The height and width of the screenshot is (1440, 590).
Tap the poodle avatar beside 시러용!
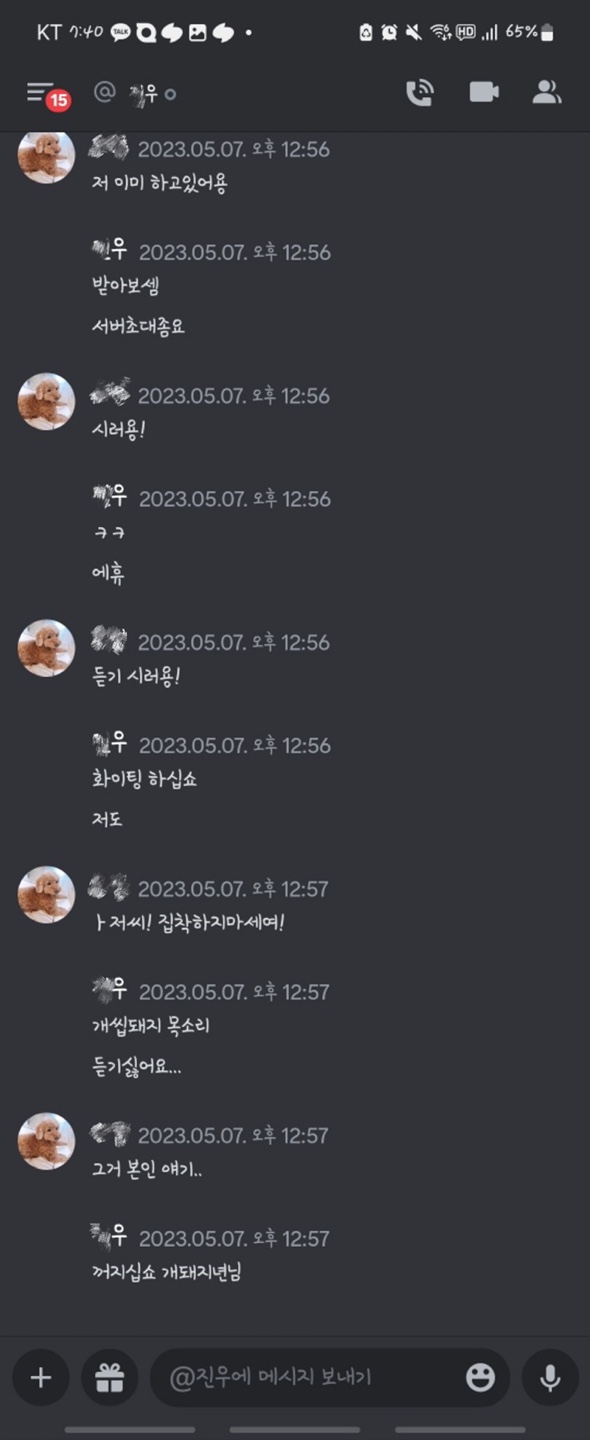pyautogui.click(x=46, y=402)
